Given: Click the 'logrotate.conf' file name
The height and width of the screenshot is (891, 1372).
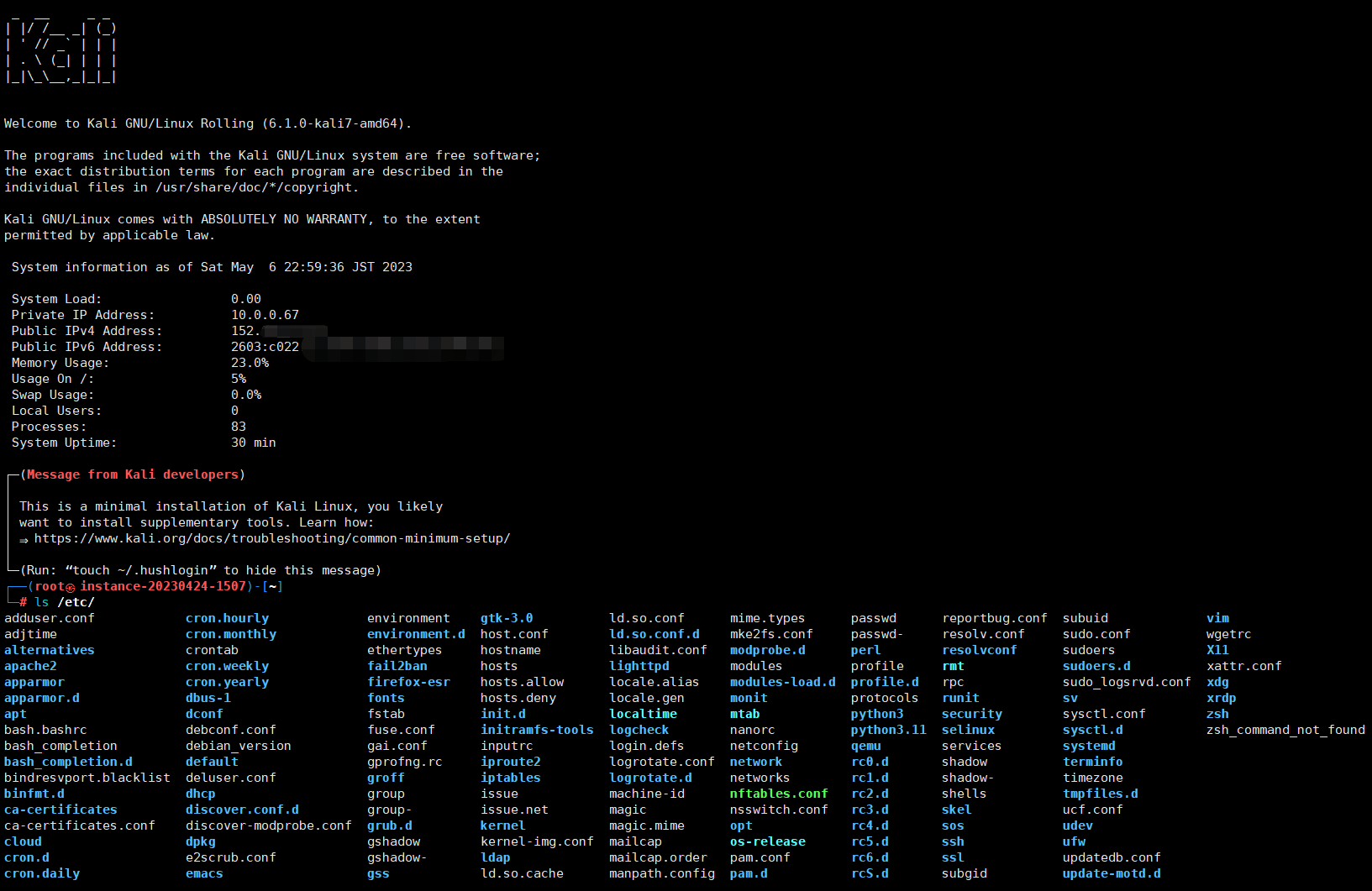Looking at the screenshot, I should click(x=662, y=762).
